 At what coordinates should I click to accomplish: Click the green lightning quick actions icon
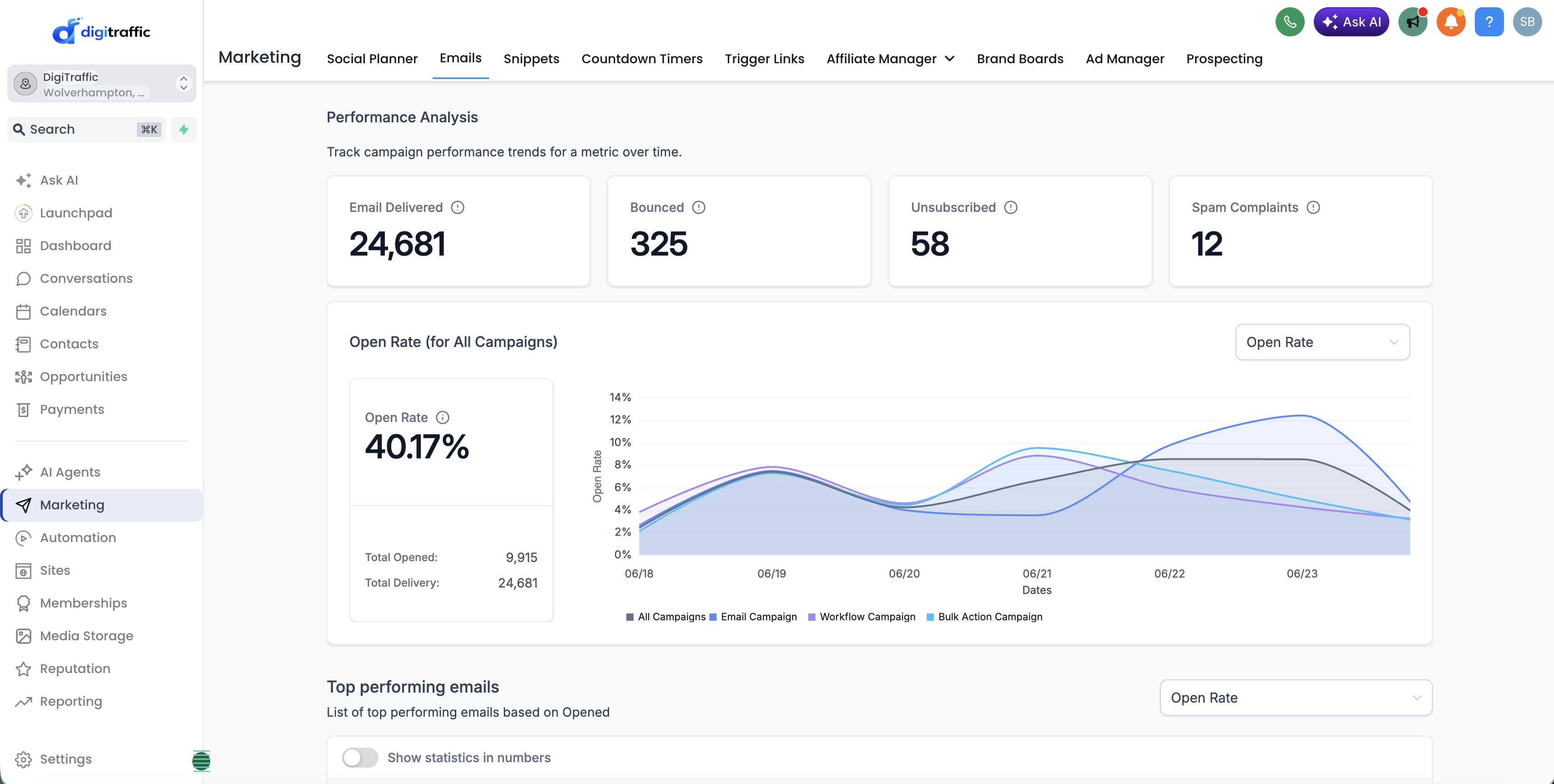183,130
